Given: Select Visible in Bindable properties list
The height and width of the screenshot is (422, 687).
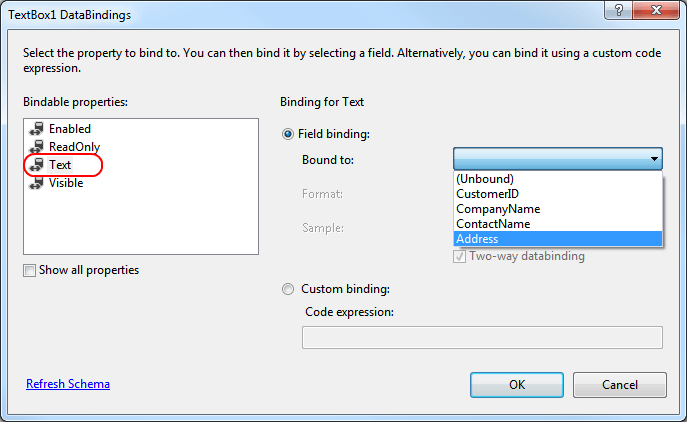Looking at the screenshot, I should coord(66,183).
